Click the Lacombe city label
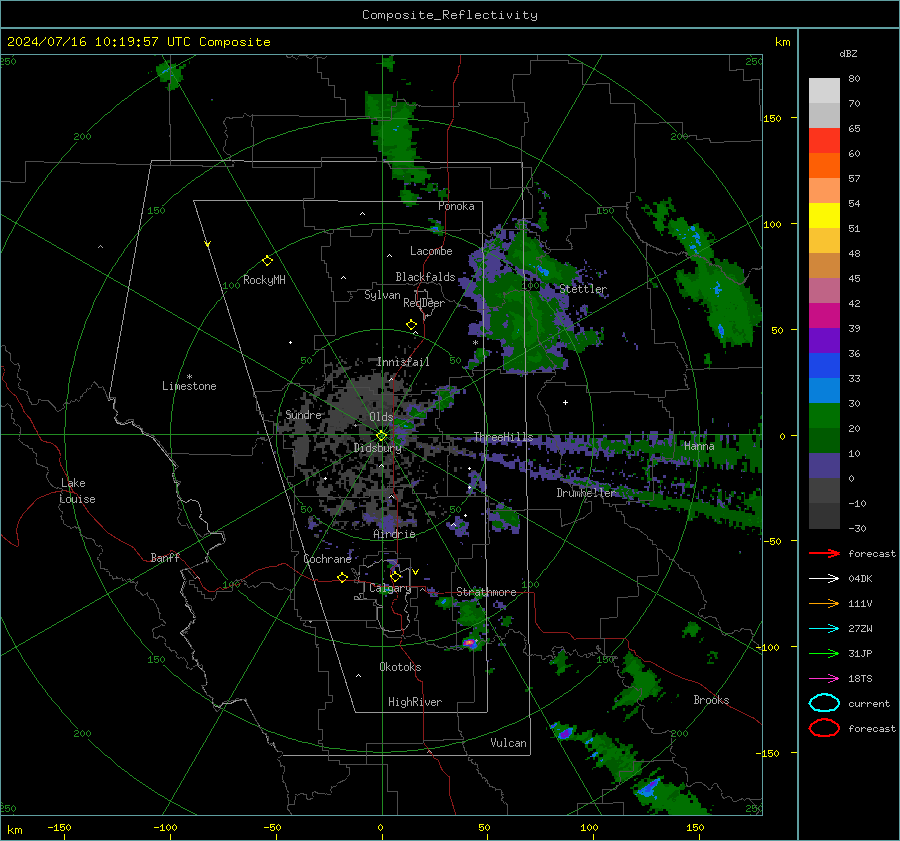 [x=431, y=251]
